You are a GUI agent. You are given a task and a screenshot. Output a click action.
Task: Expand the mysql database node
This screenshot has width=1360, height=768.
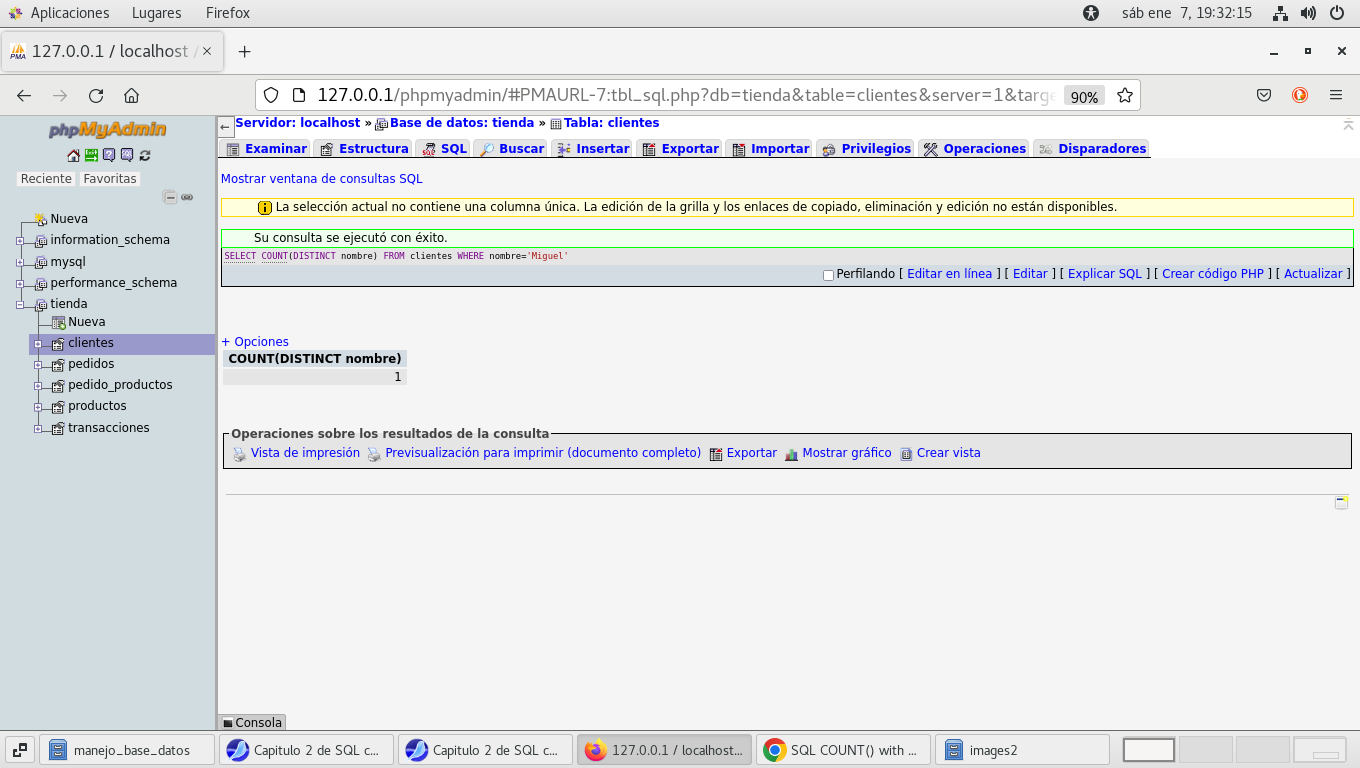(20, 262)
